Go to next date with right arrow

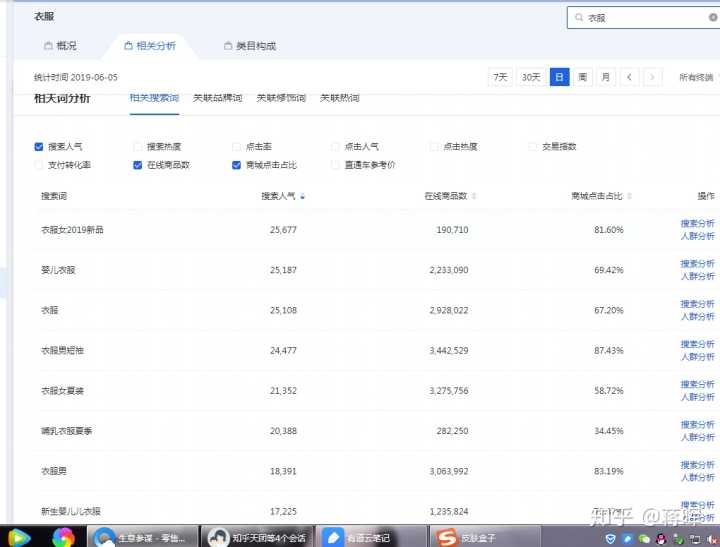[x=652, y=77]
